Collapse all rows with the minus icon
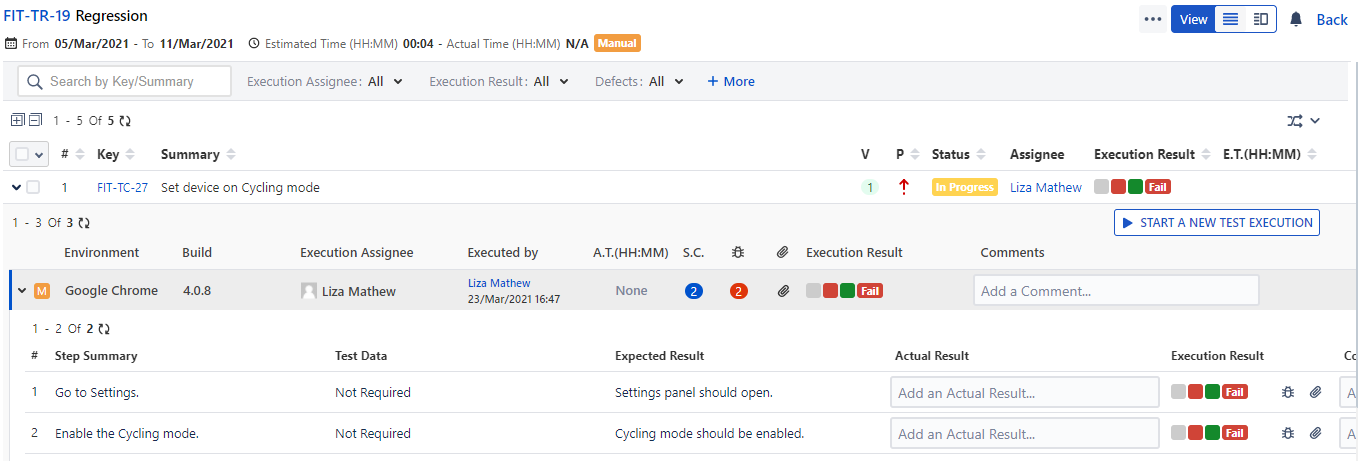This screenshot has height=461, width=1358. pos(35,120)
